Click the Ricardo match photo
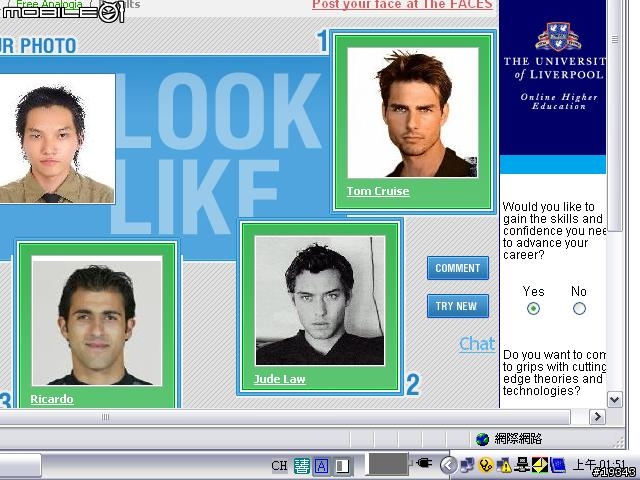The image size is (640, 480). (97, 321)
